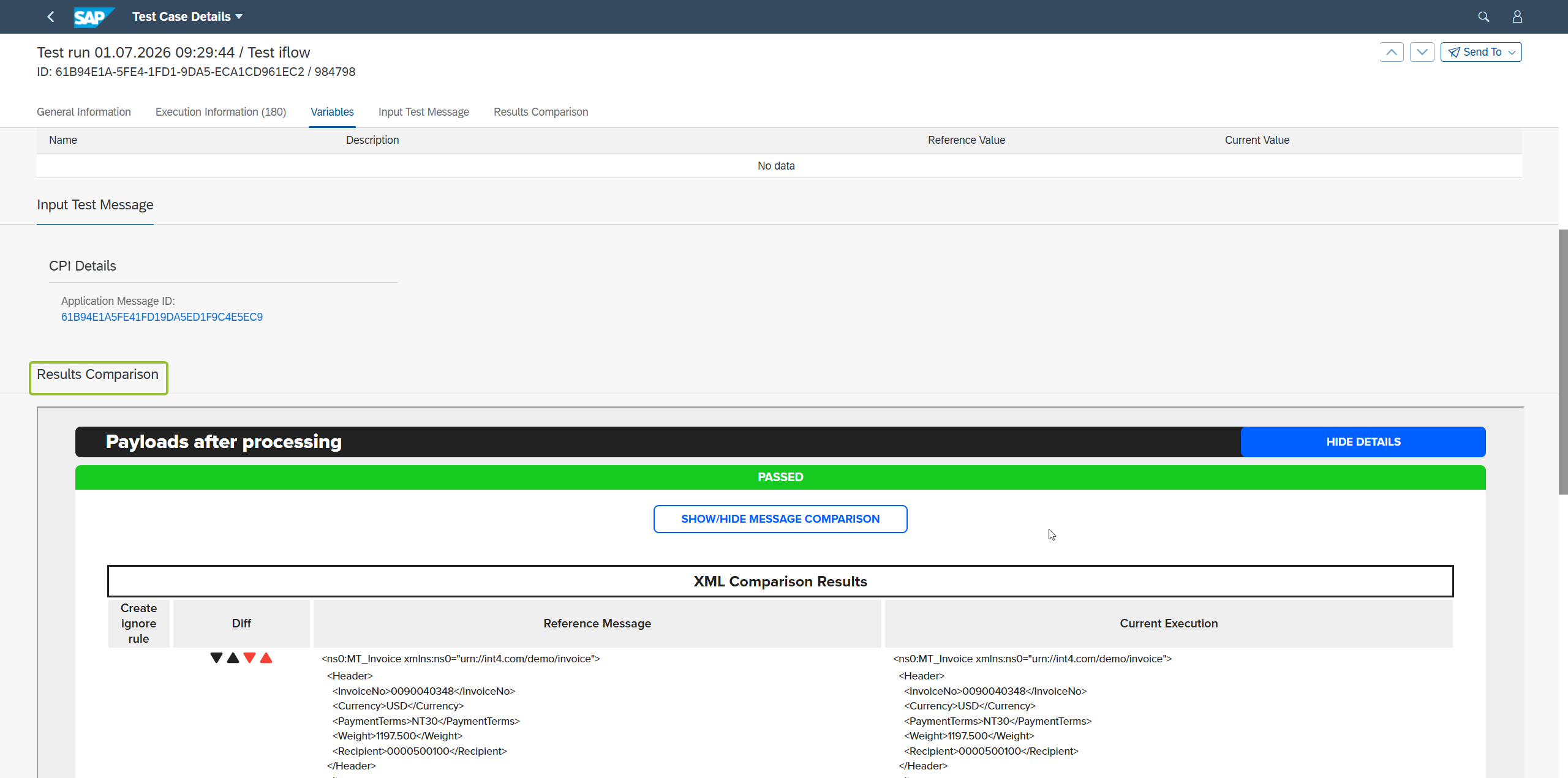Click the red down triangle diff icon
This screenshot has width=1568, height=778.
click(249, 658)
